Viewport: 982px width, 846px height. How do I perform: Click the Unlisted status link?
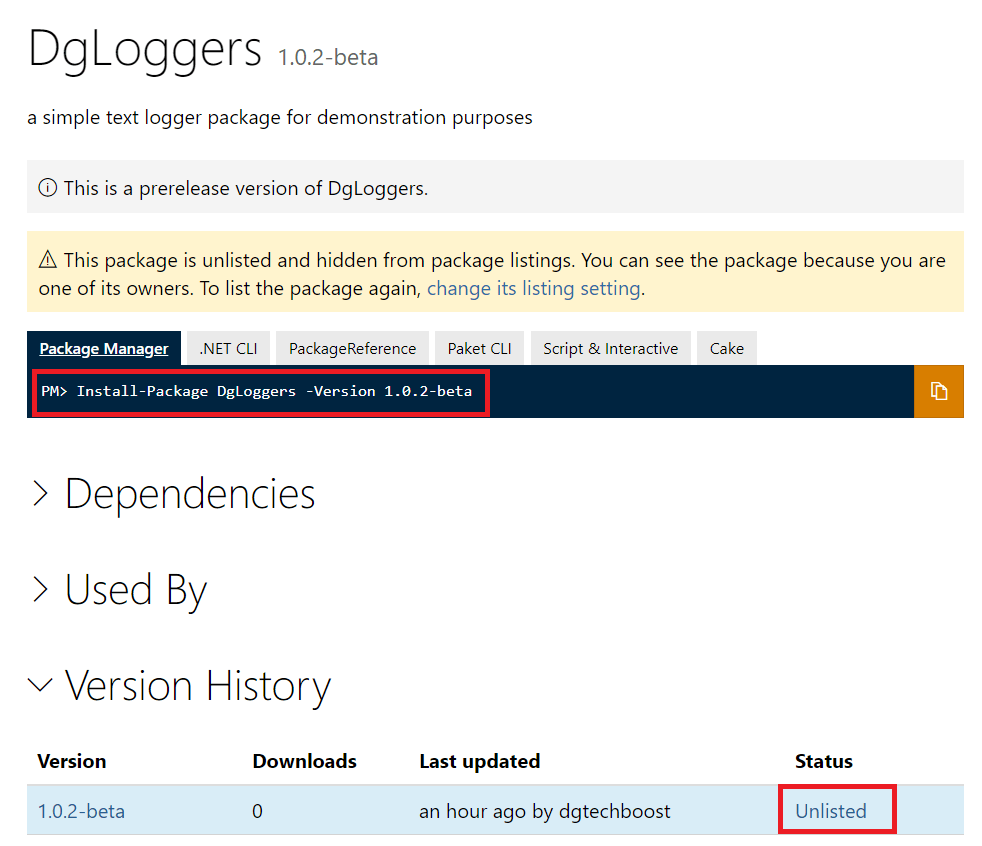pos(830,811)
